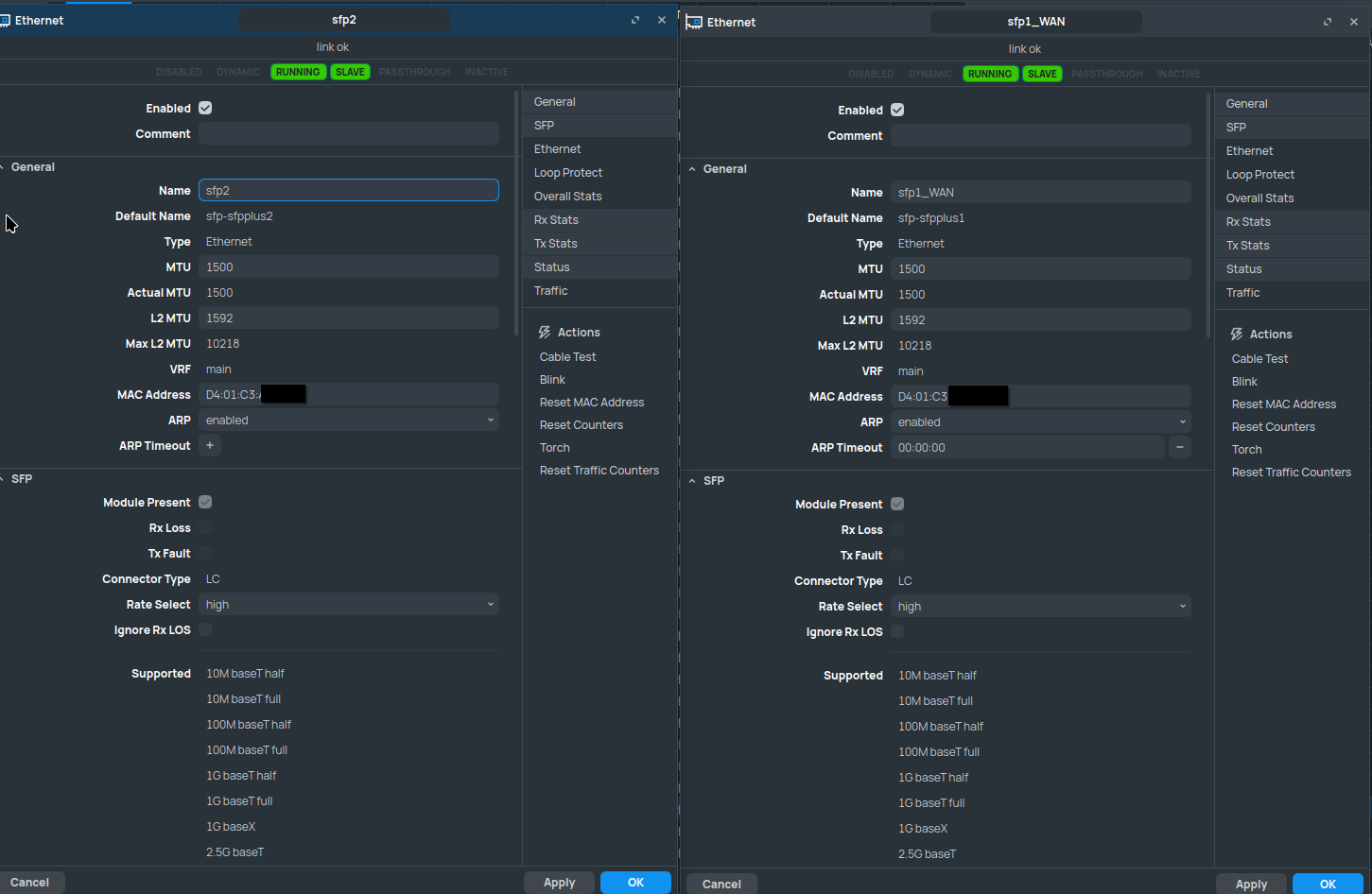This screenshot has height=894, width=1372.
Task: Click Module Present checkbox in sfp2 window
Action: [x=205, y=502]
